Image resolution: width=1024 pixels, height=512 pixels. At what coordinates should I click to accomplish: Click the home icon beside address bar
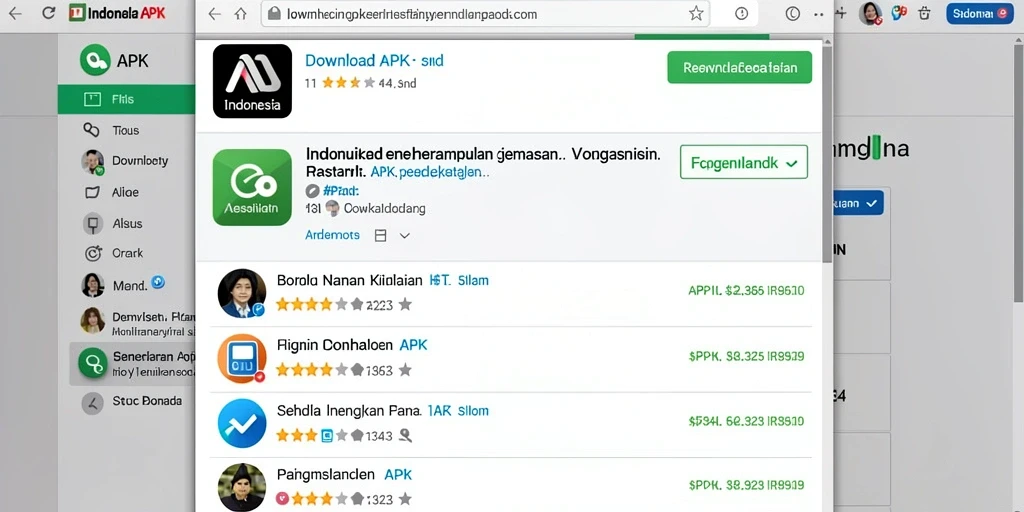point(241,14)
